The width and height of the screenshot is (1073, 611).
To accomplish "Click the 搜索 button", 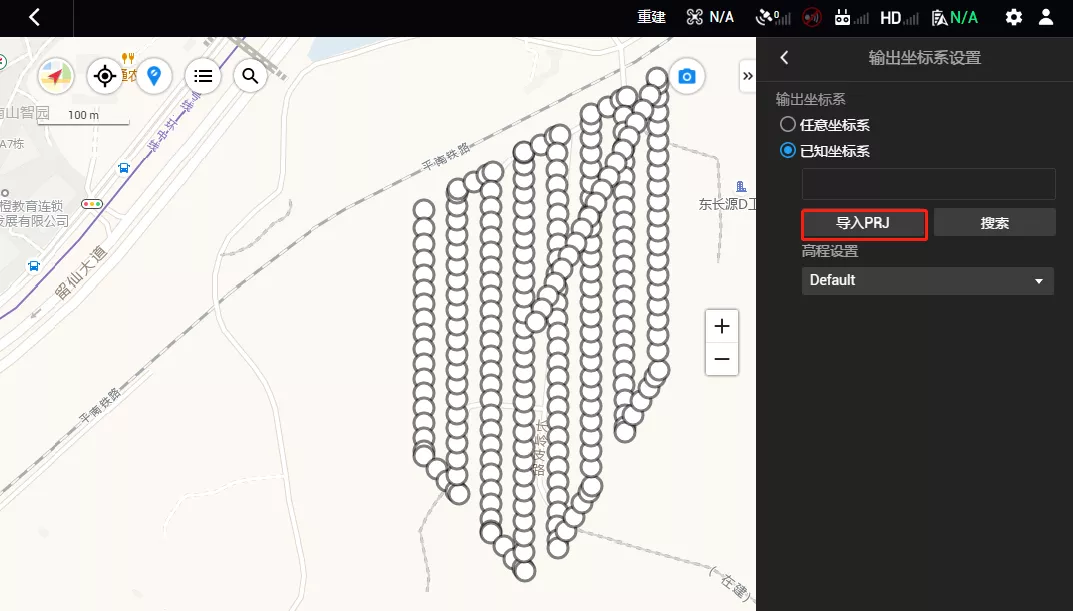I will click(994, 223).
